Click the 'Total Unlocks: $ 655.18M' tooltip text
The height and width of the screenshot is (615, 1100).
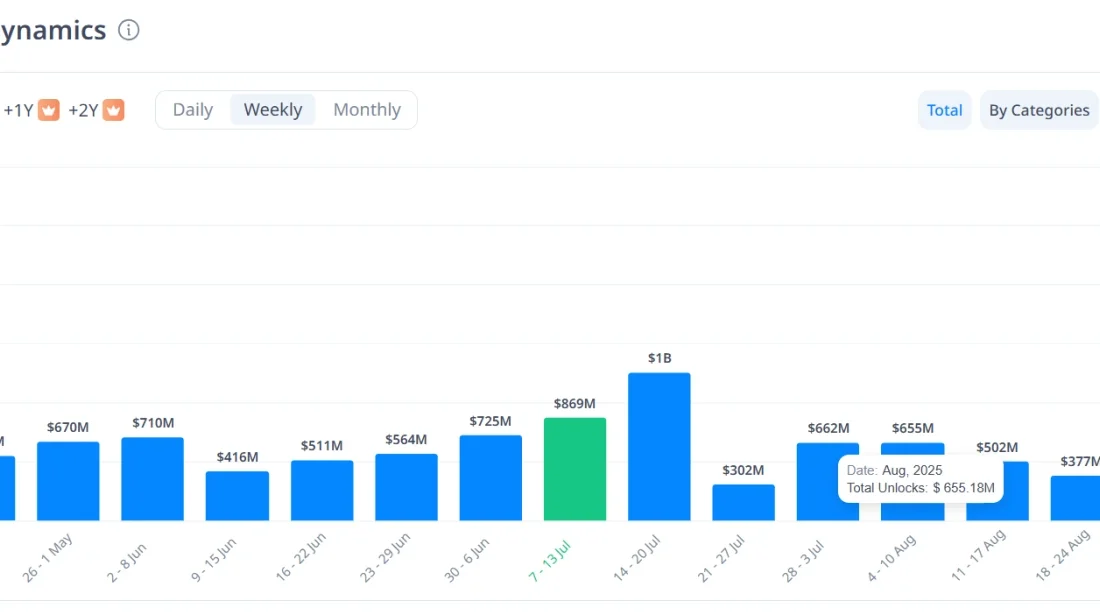coord(920,488)
